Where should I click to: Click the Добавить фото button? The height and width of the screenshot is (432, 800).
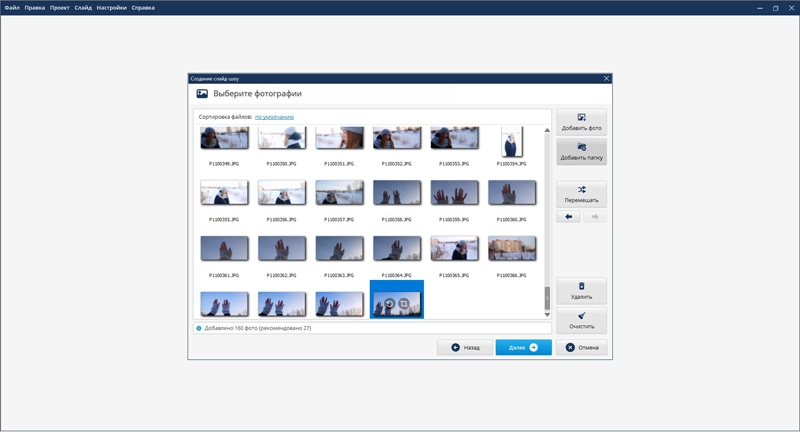click(581, 122)
